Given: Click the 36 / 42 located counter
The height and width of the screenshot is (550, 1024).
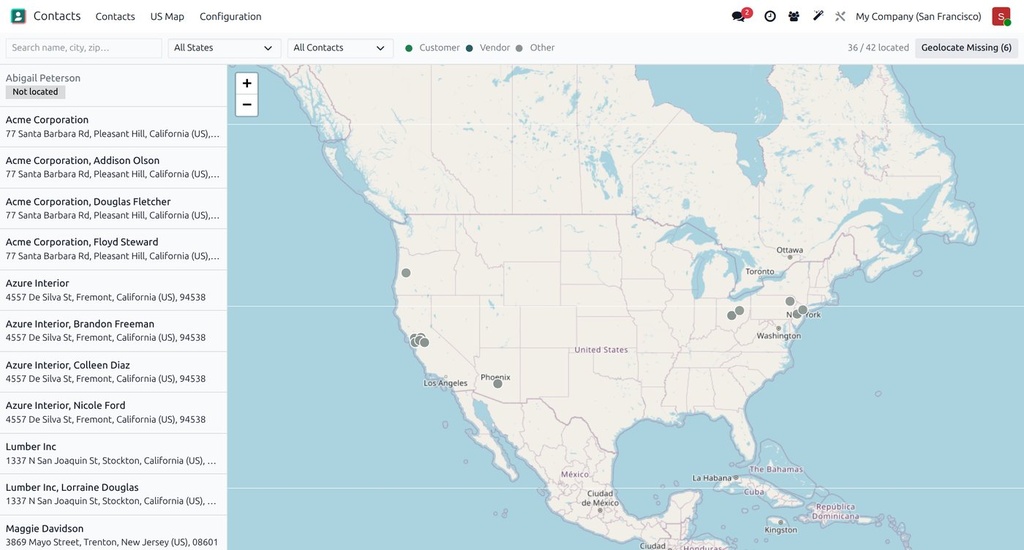Looking at the screenshot, I should [878, 48].
